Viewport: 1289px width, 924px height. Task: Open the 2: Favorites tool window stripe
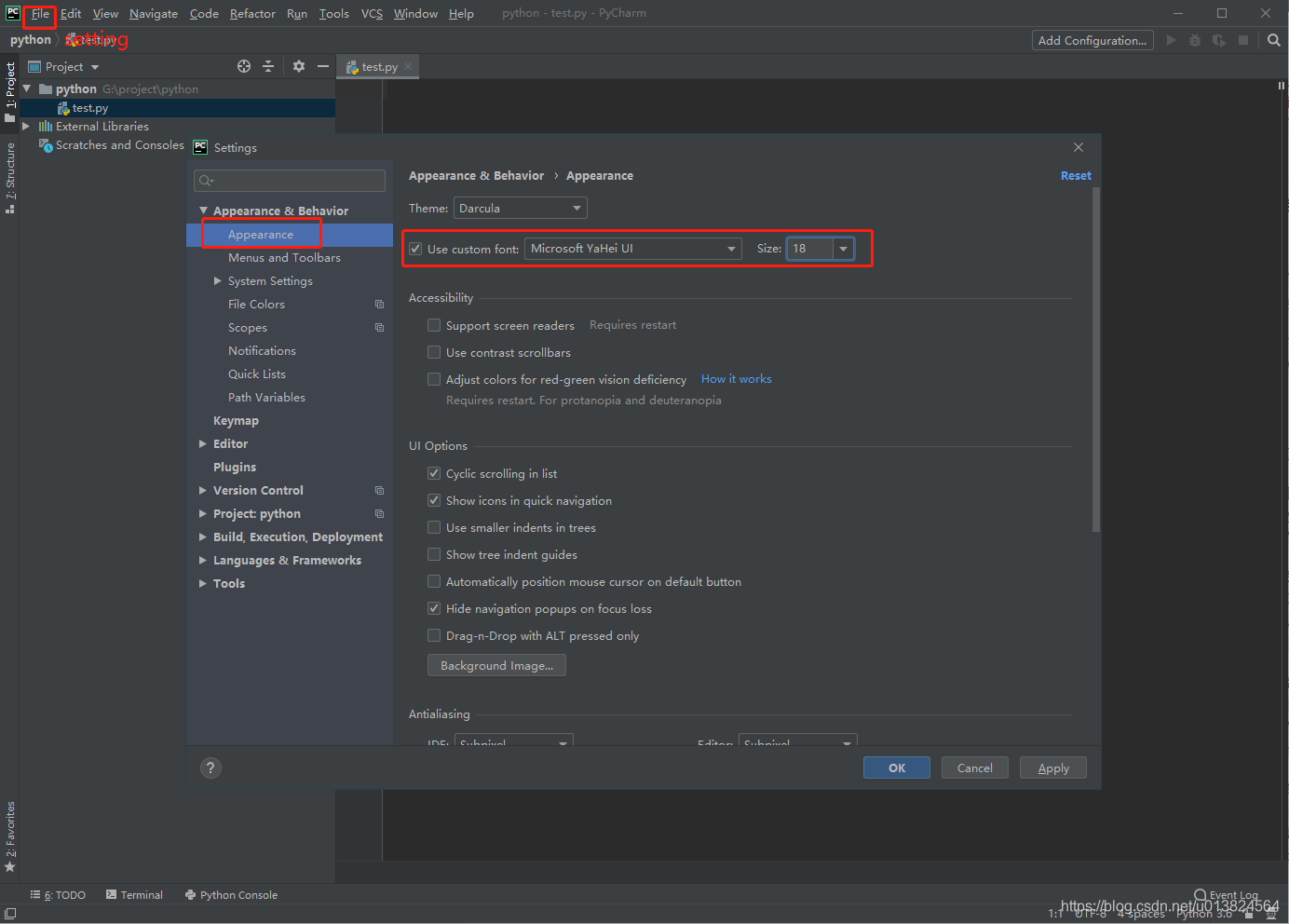pyautogui.click(x=9, y=836)
